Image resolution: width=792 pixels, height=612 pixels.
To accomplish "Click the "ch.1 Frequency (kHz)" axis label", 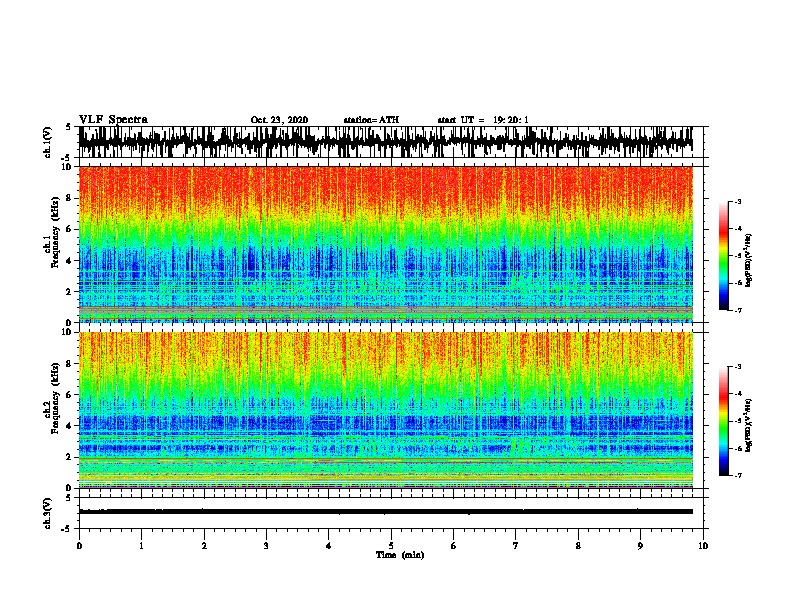I will (52, 233).
